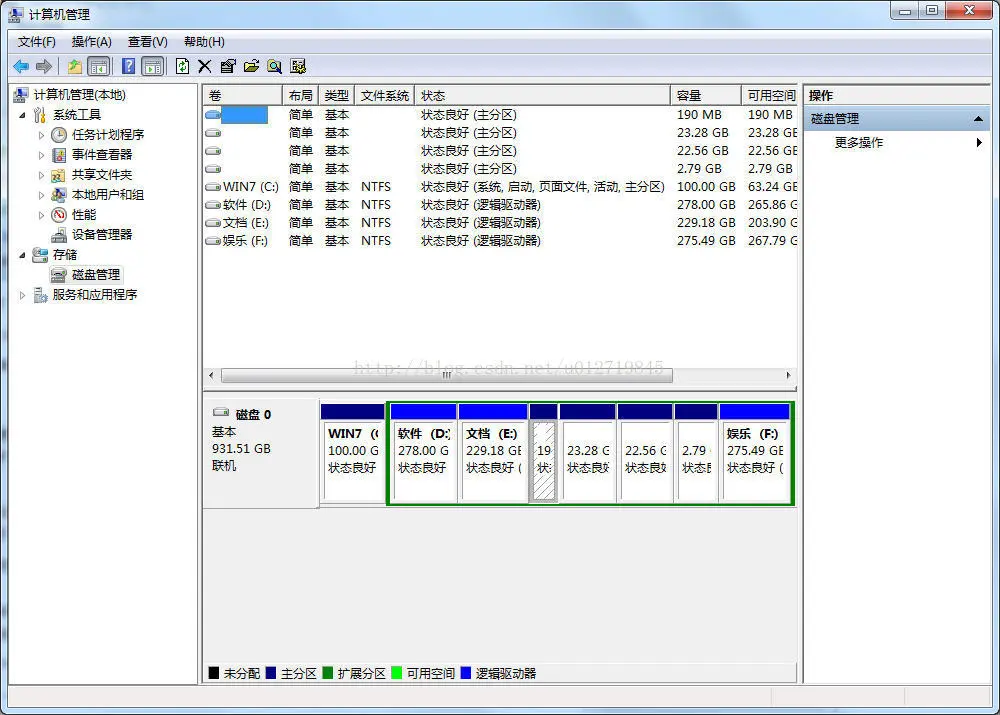Select the 文档 (E:) volume row

click(501, 223)
